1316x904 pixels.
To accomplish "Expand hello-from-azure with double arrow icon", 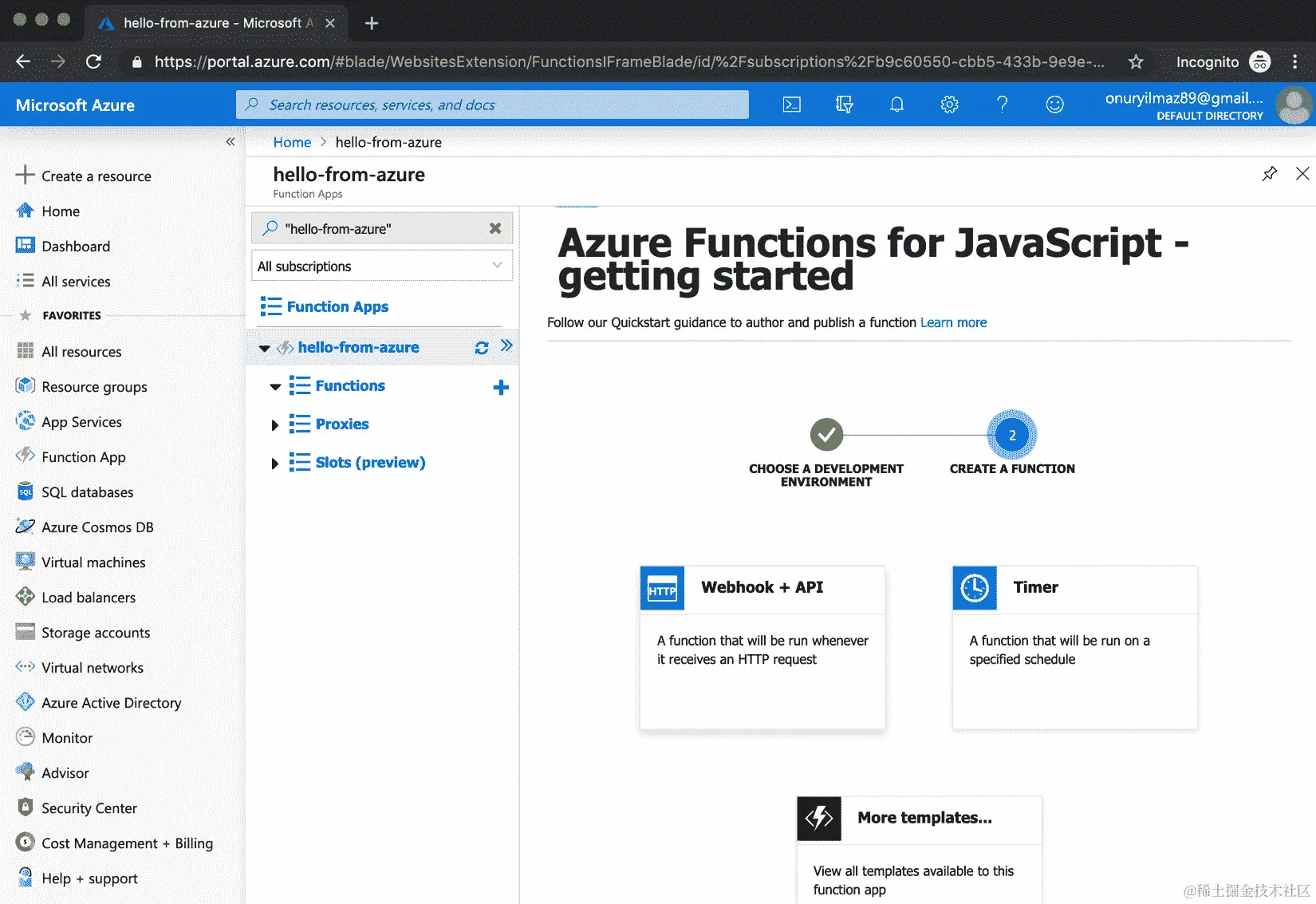I will click(x=506, y=345).
